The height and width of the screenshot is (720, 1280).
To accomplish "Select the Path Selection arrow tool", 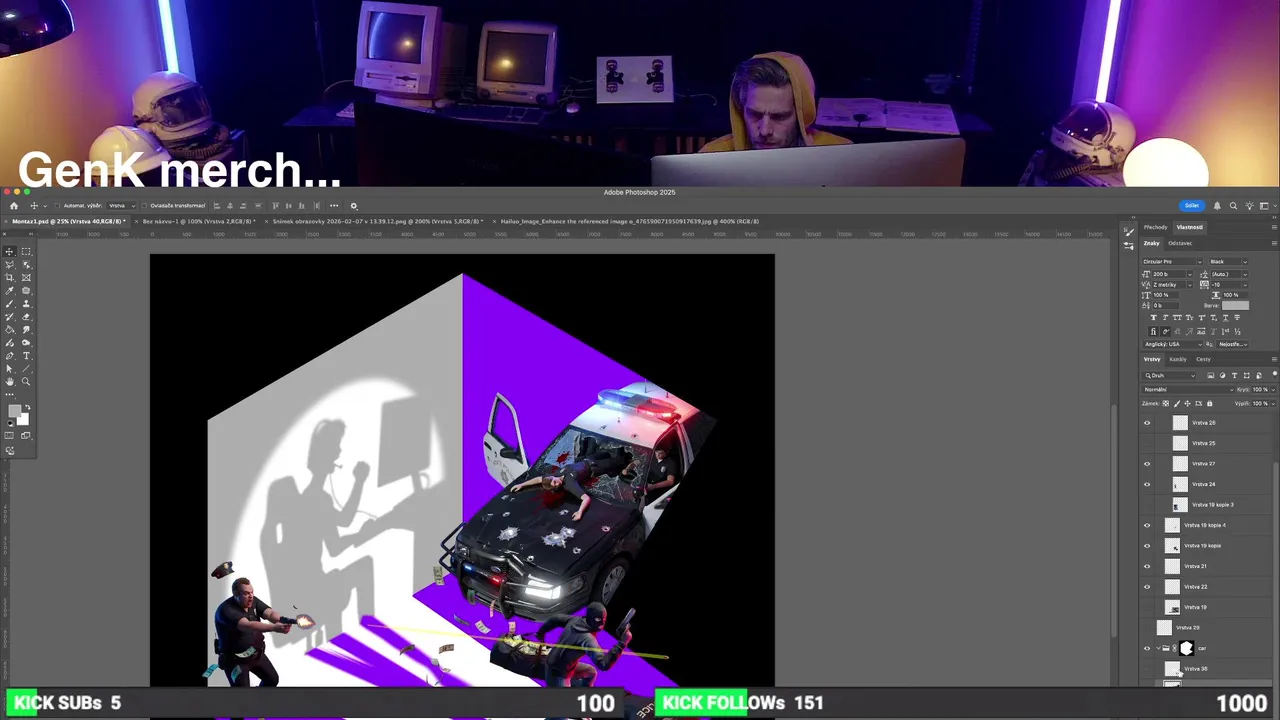I will [9, 369].
